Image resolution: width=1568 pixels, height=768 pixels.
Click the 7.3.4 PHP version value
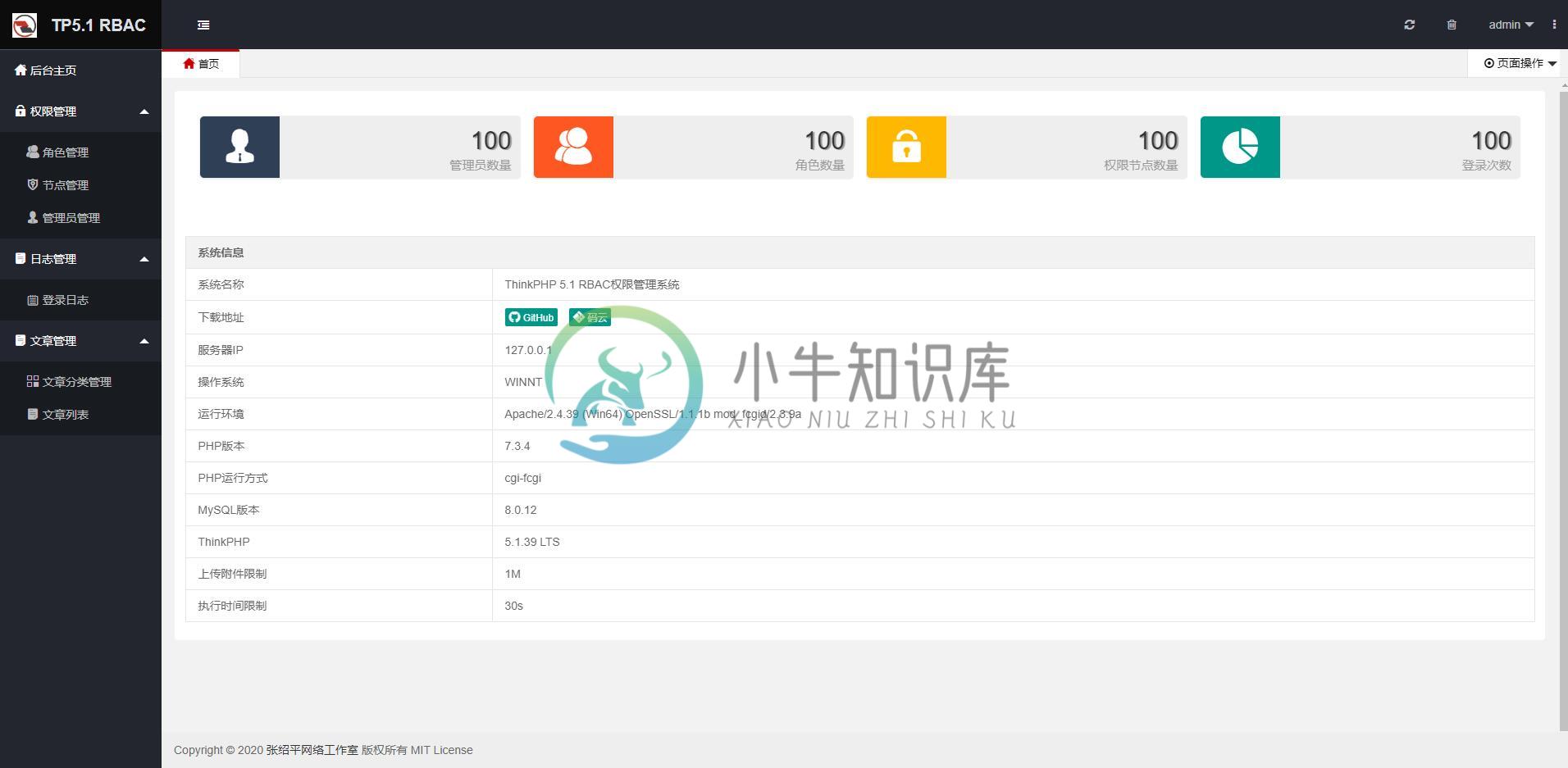pos(517,446)
